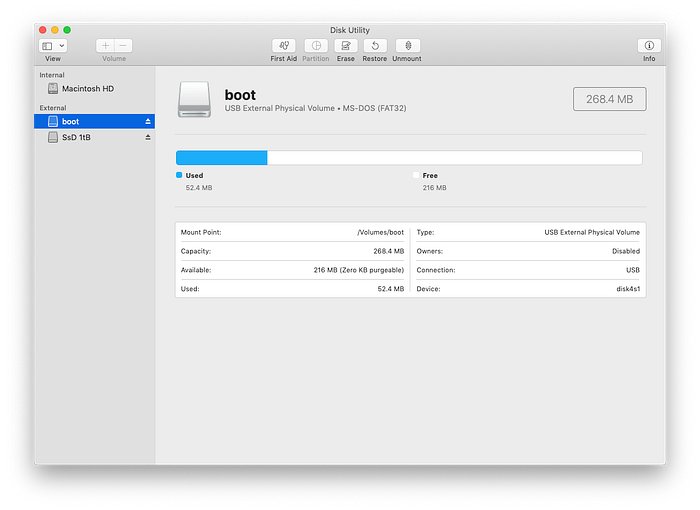
Task: Click the Type USB External Physical Volume value
Action: 592,232
